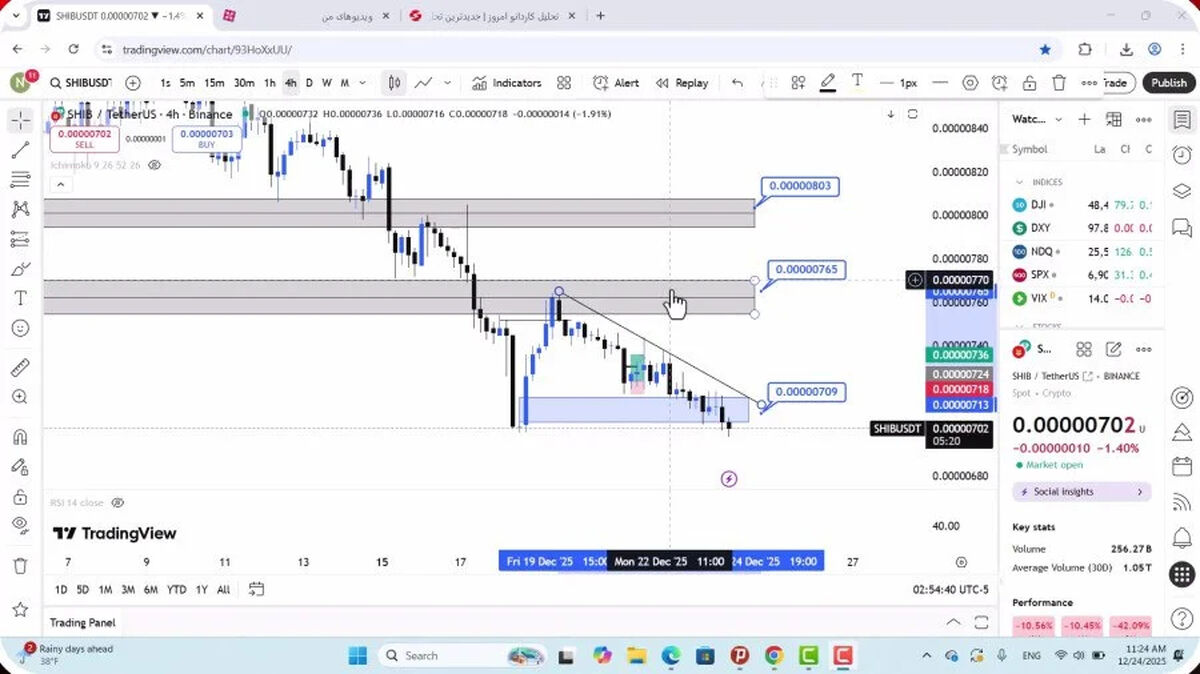Add symbol to compare plus icon
The width and height of the screenshot is (1200, 674).
coord(133,83)
